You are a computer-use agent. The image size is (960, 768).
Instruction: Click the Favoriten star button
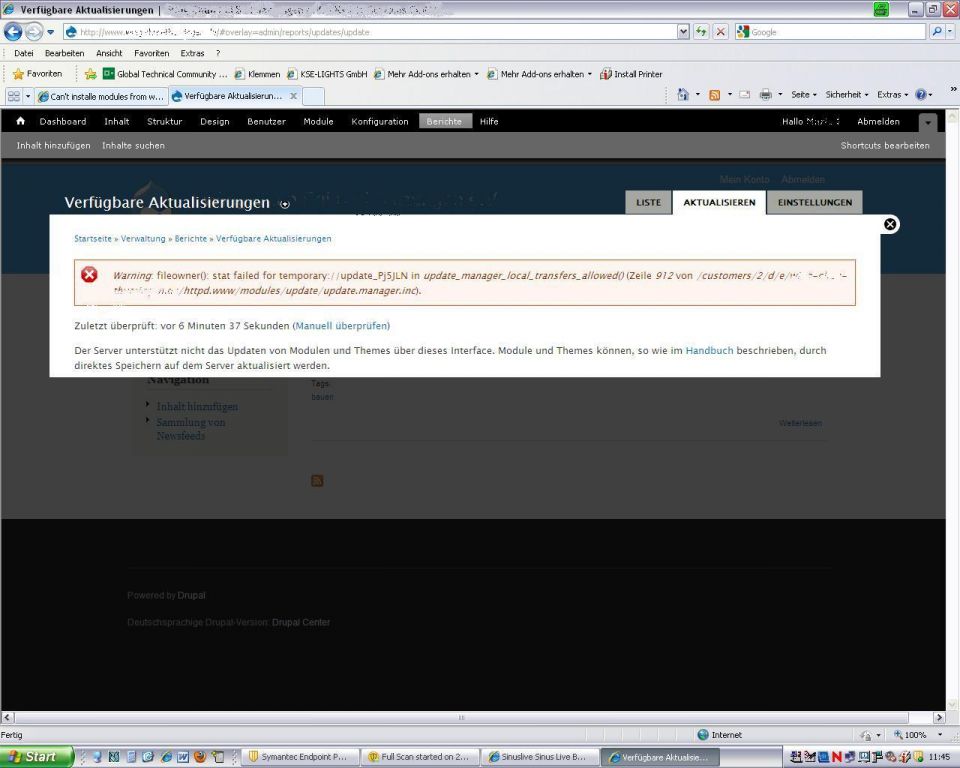pos(37,74)
